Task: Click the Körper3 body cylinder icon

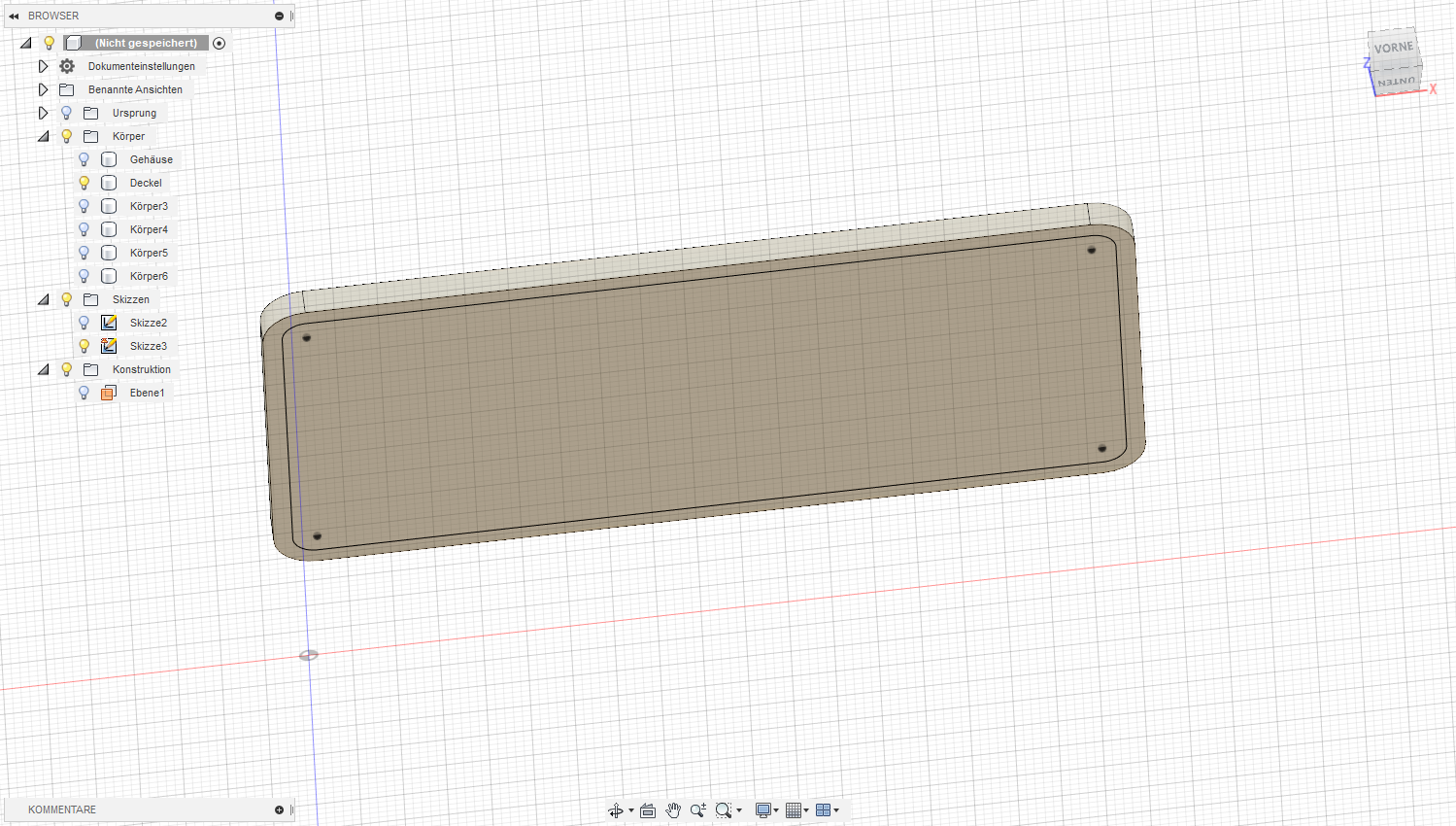Action: 109,206
